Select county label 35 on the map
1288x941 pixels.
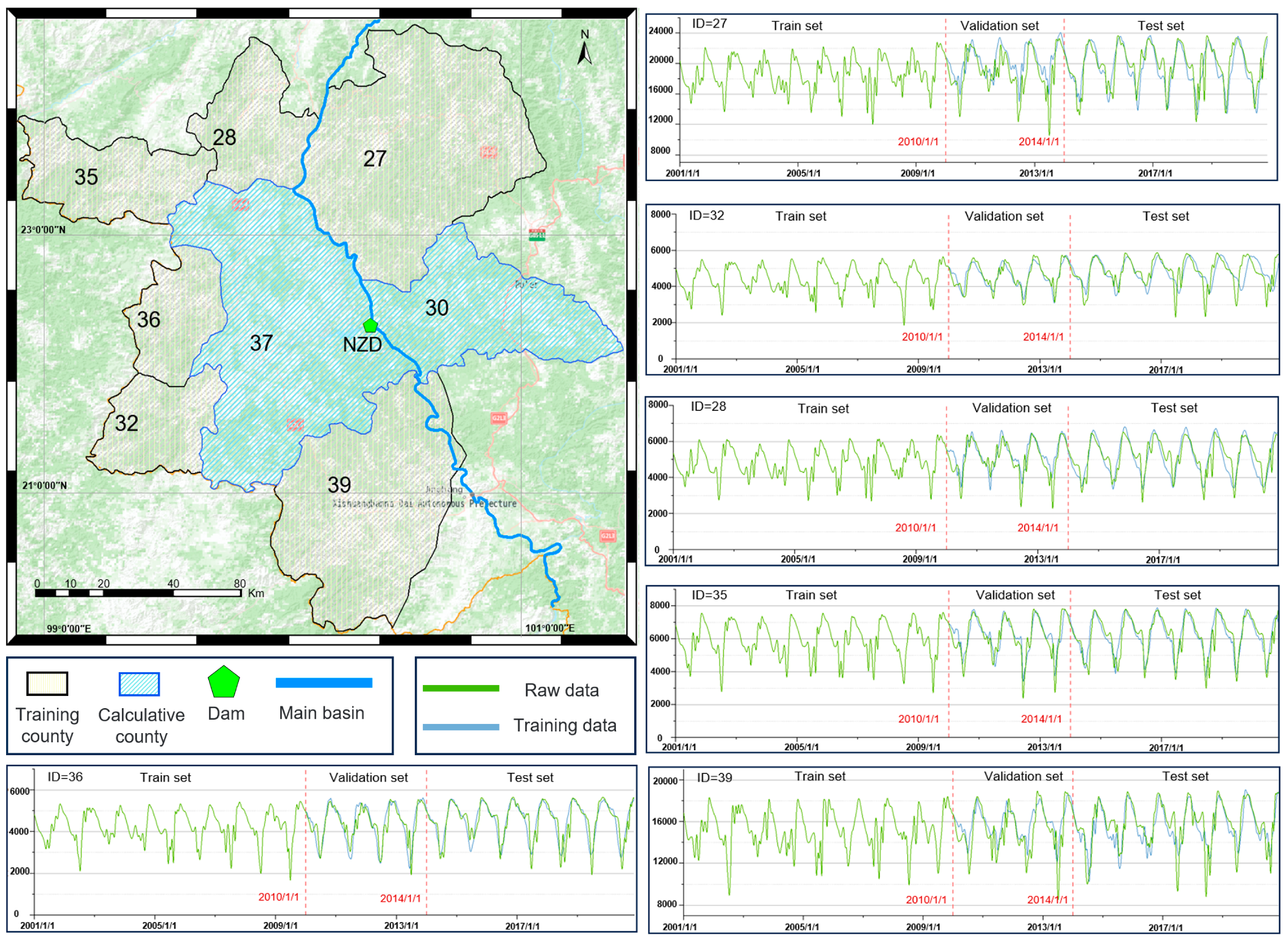[x=86, y=177]
